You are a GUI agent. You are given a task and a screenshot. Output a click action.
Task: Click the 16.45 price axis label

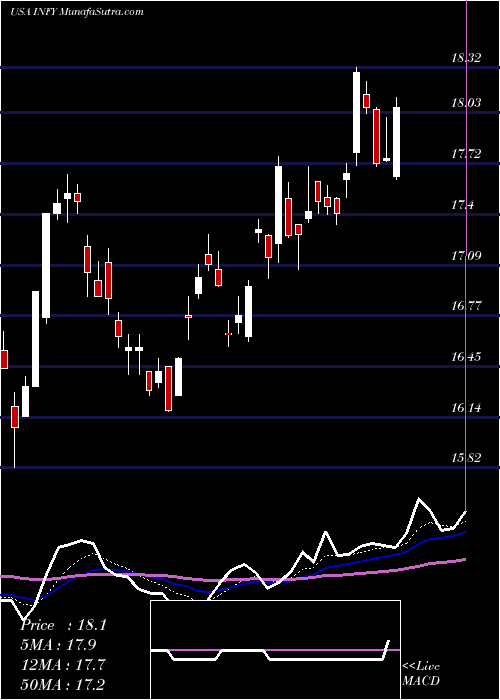click(x=466, y=357)
